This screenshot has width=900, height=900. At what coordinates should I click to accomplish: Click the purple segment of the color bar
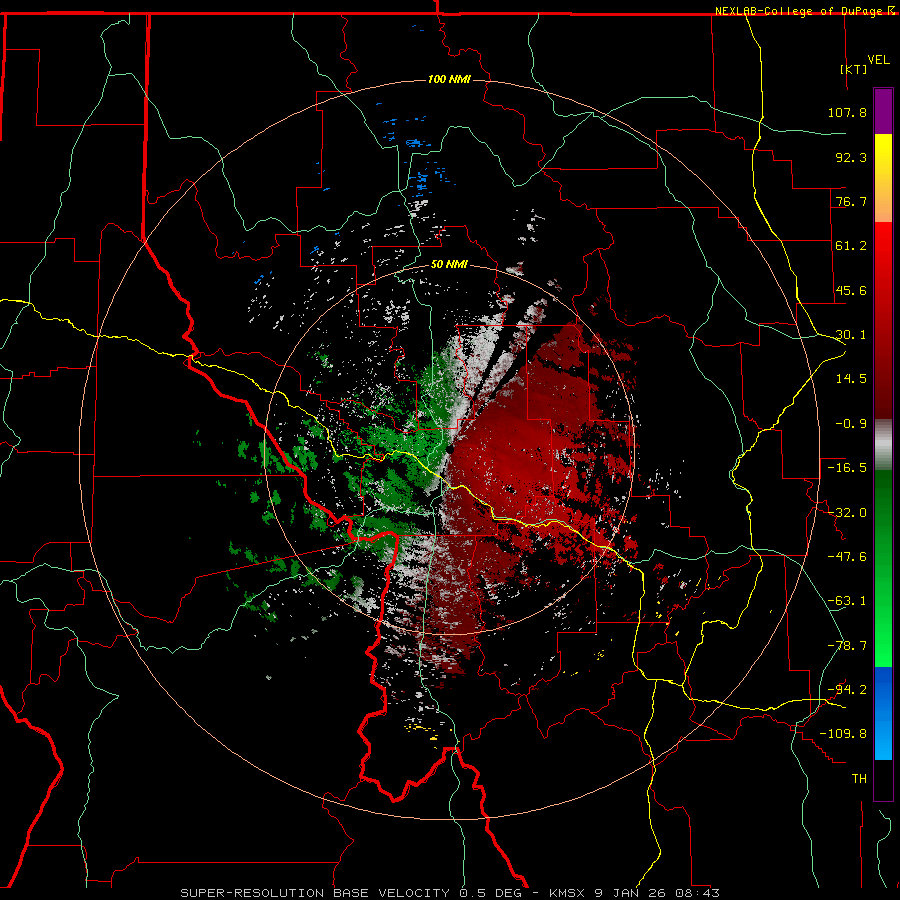[x=883, y=111]
